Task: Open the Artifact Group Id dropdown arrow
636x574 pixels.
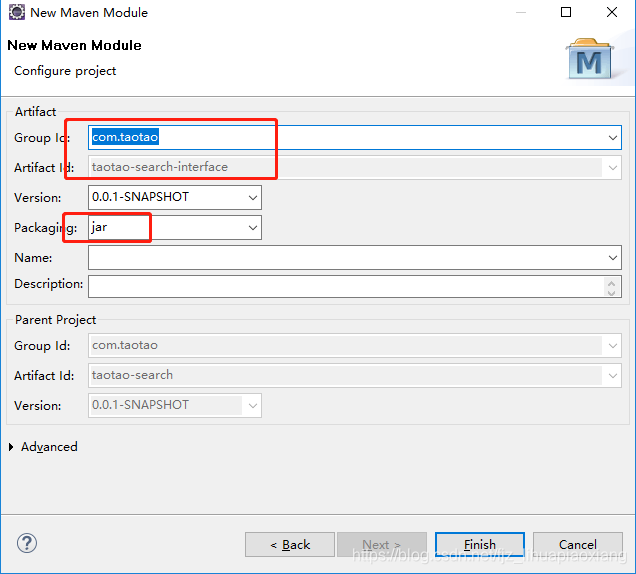Action: (612, 138)
